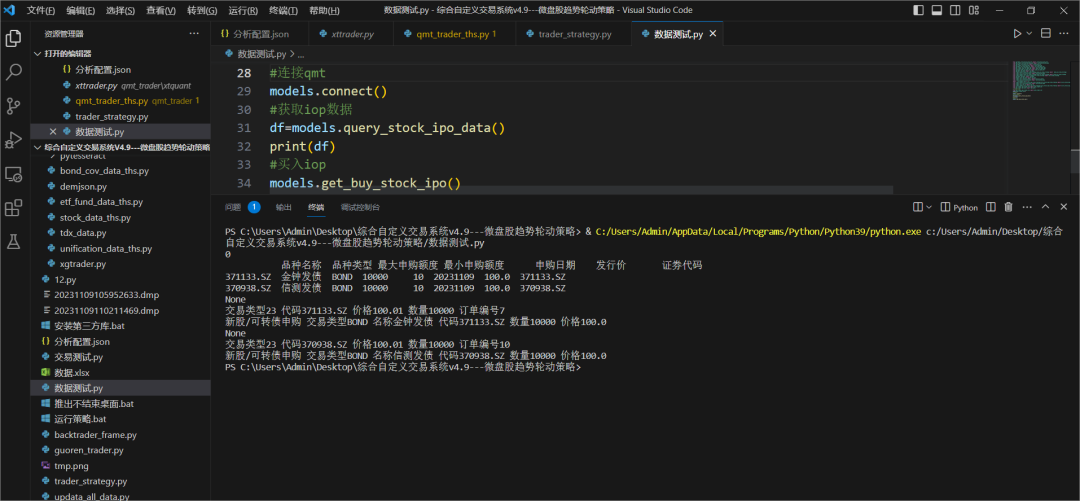This screenshot has width=1080, height=501.
Task: Maximize the panel with up chevron
Action: 1045,207
